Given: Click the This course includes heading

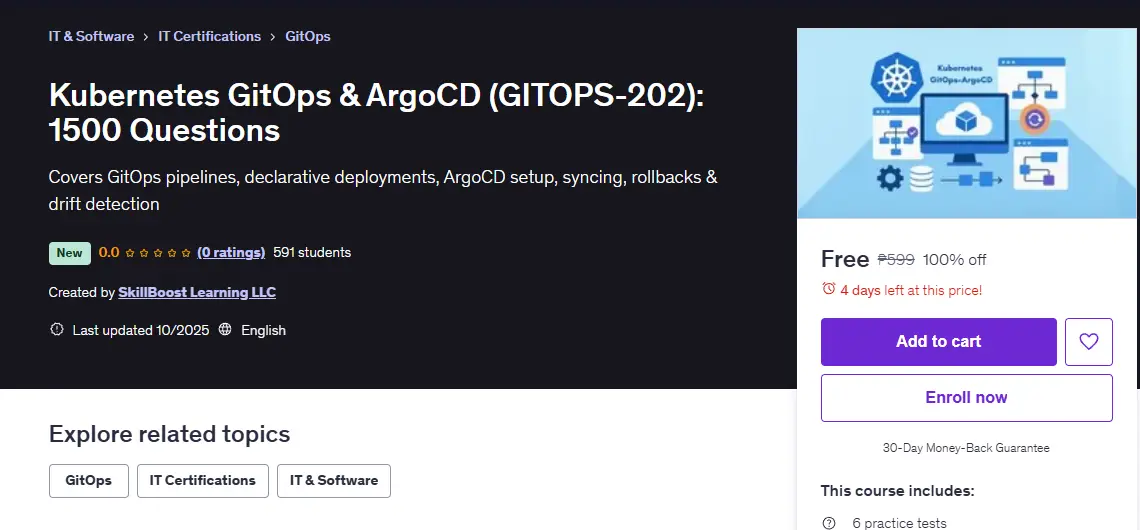Looking at the screenshot, I should tap(898, 491).
